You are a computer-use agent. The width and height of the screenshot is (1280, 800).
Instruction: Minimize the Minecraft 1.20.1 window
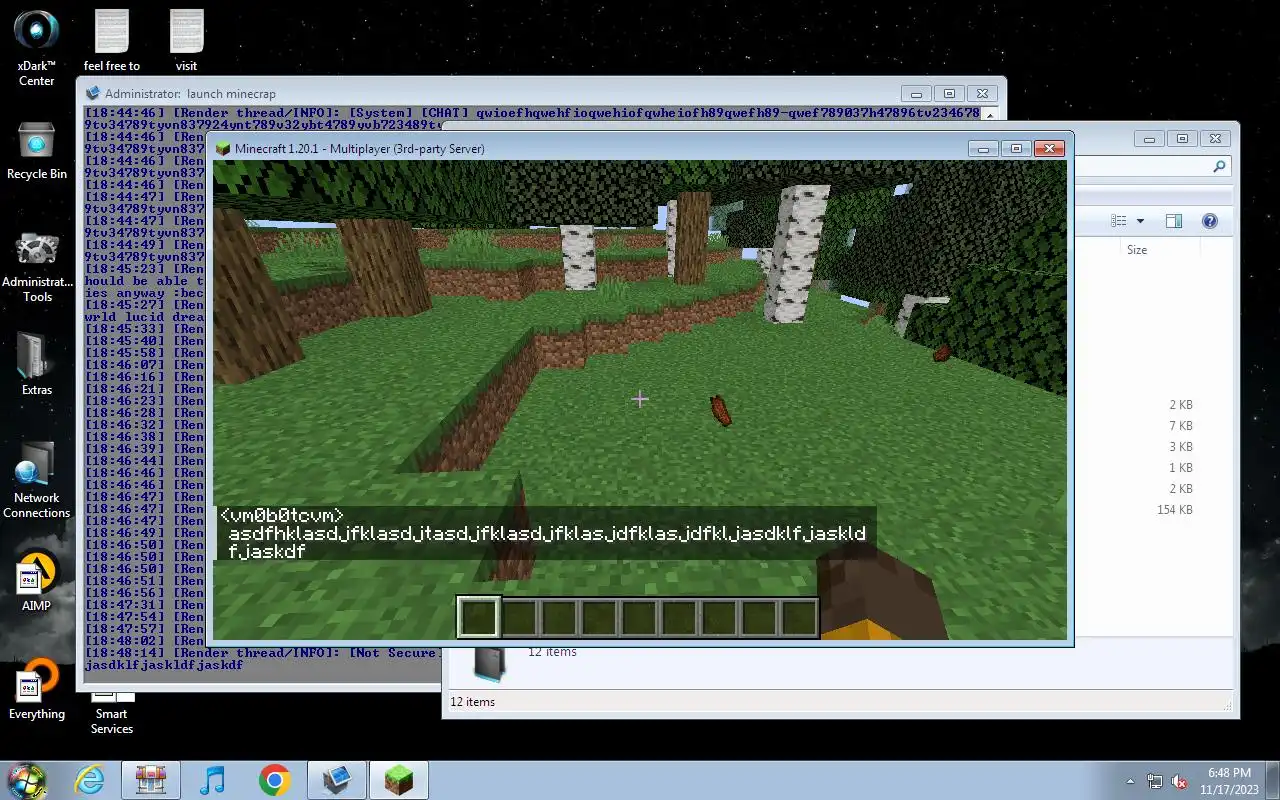click(x=984, y=149)
